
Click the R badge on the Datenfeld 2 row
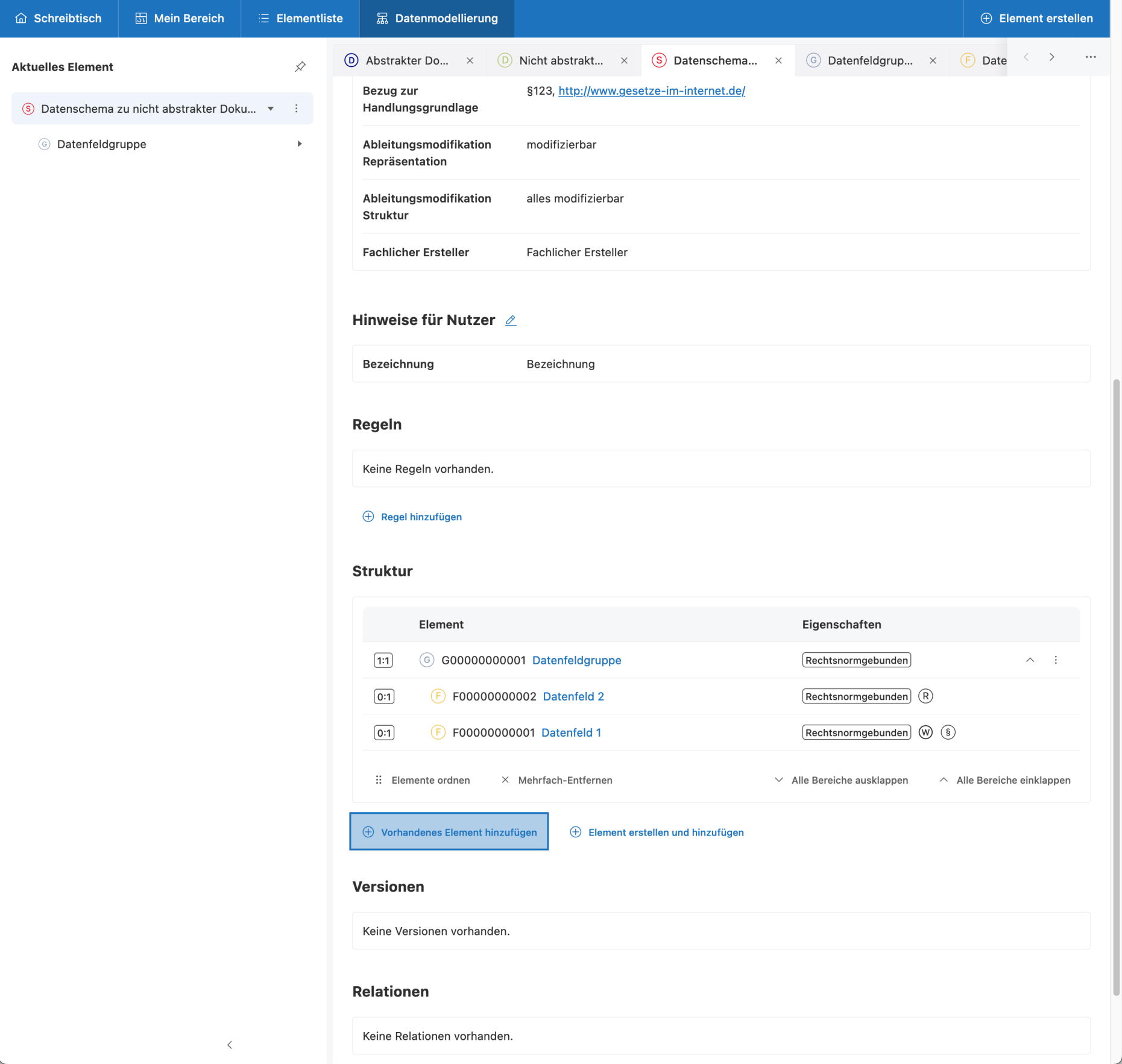(925, 696)
